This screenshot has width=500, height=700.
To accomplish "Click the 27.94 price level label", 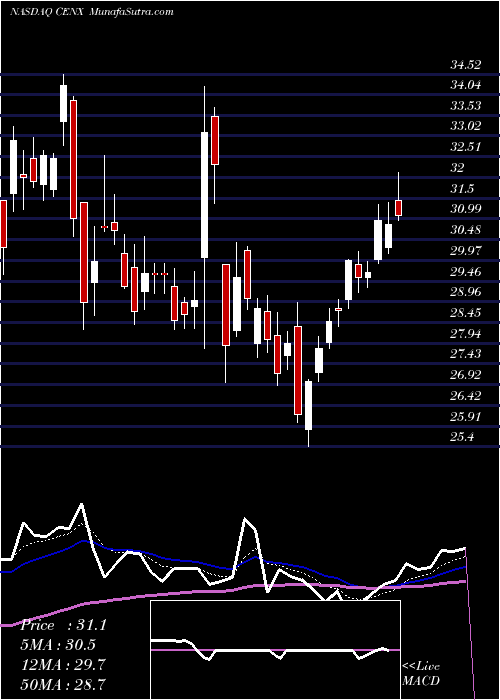I will pyautogui.click(x=466, y=334).
